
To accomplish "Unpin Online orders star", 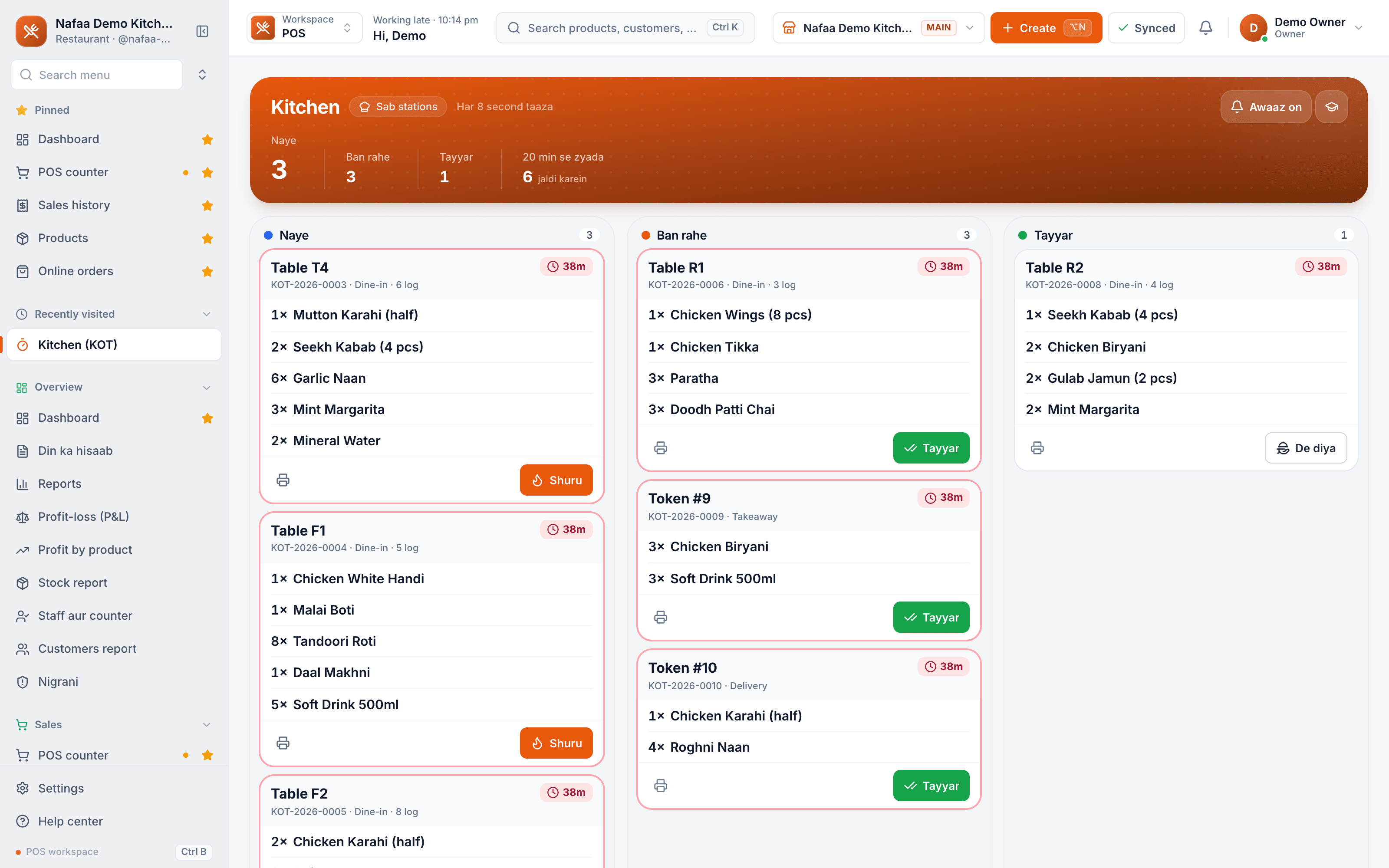I will pos(208,272).
